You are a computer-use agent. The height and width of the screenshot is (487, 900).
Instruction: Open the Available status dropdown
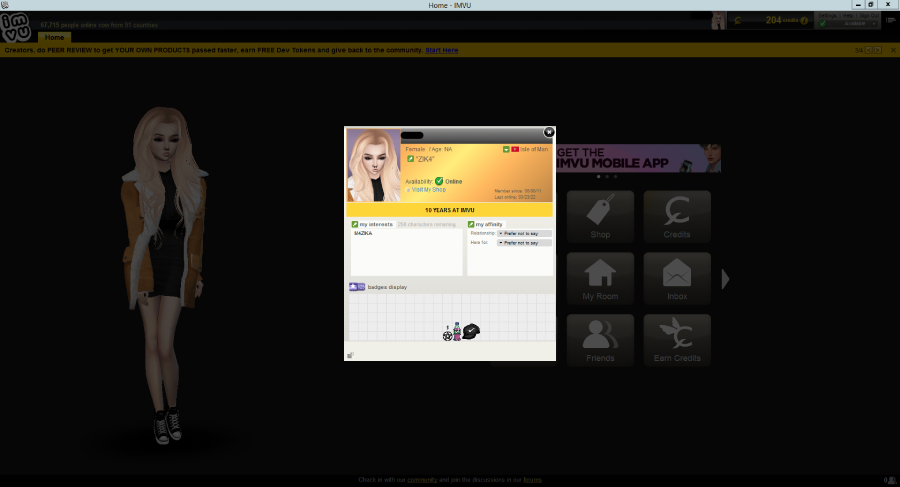click(849, 24)
